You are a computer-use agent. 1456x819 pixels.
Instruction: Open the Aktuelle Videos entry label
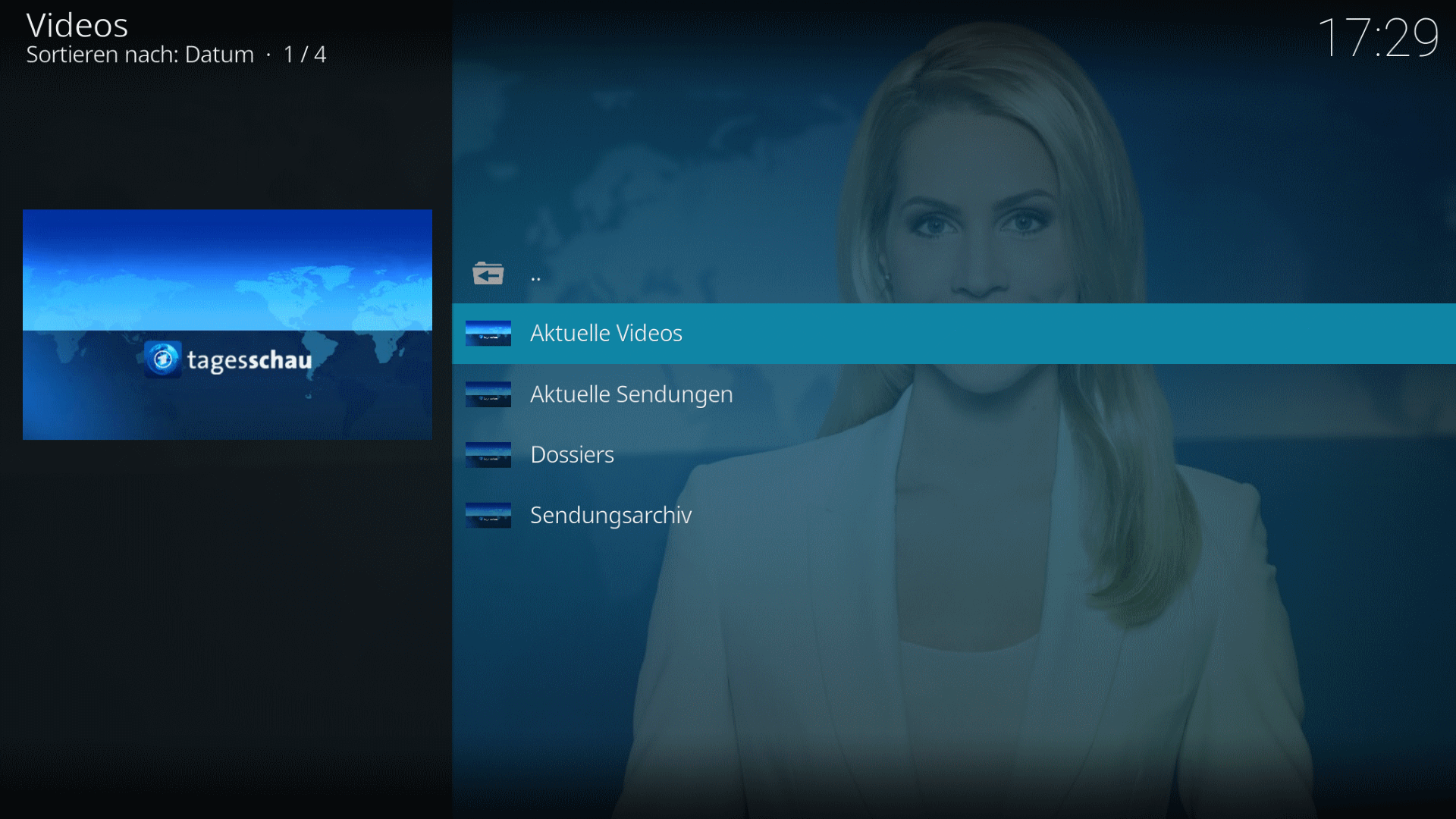click(606, 334)
